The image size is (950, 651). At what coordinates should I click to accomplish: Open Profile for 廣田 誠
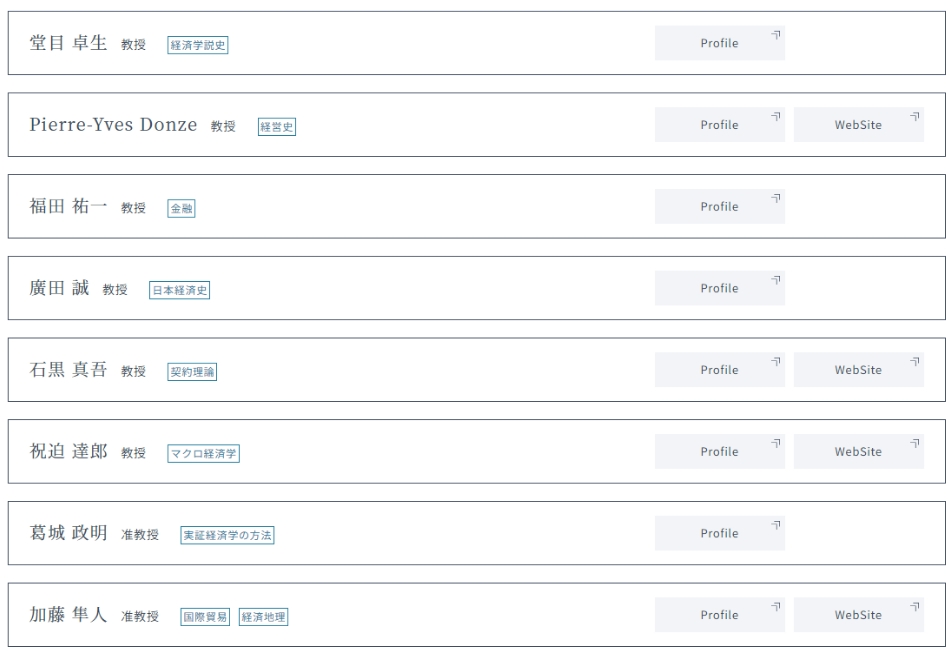[720, 288]
